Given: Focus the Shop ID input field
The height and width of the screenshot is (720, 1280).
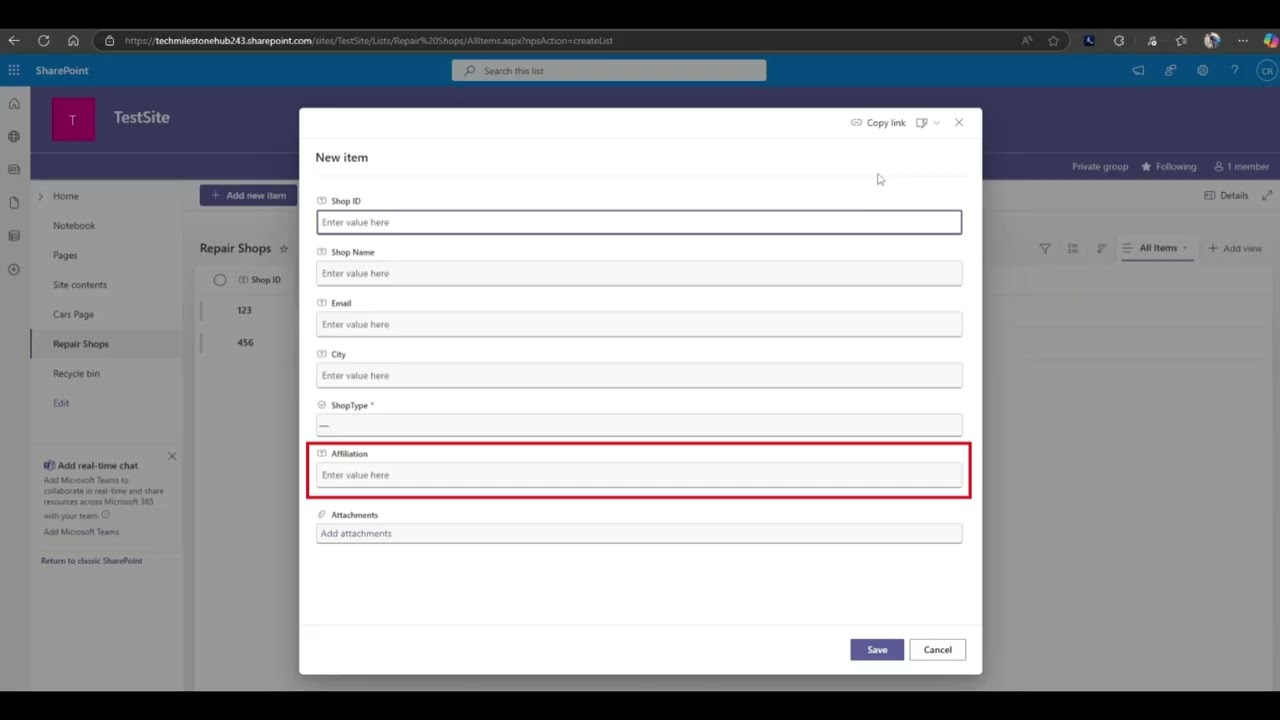Looking at the screenshot, I should [x=639, y=222].
